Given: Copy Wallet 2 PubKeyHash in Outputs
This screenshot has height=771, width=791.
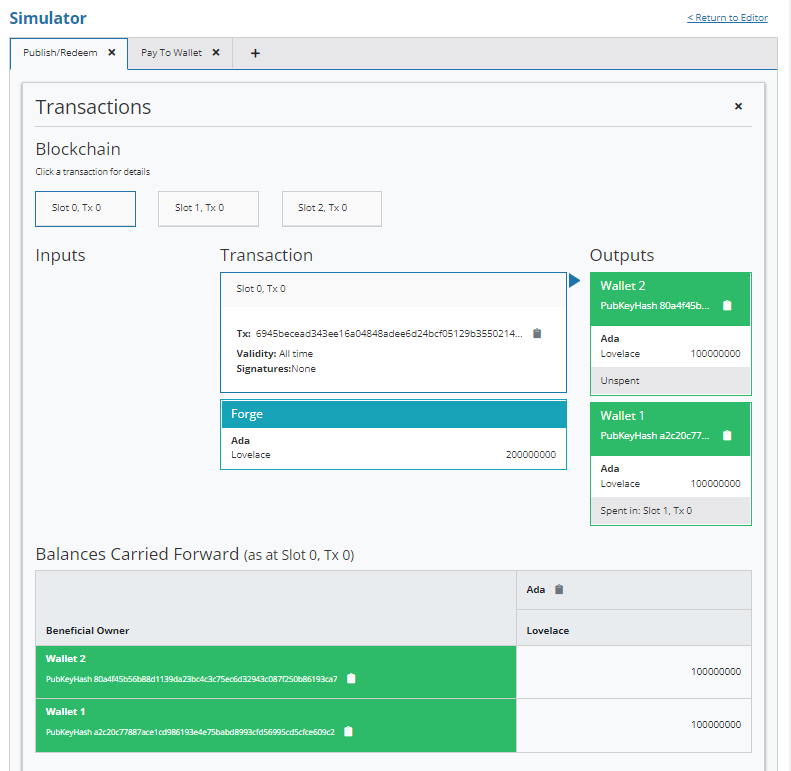Looking at the screenshot, I should (727, 306).
